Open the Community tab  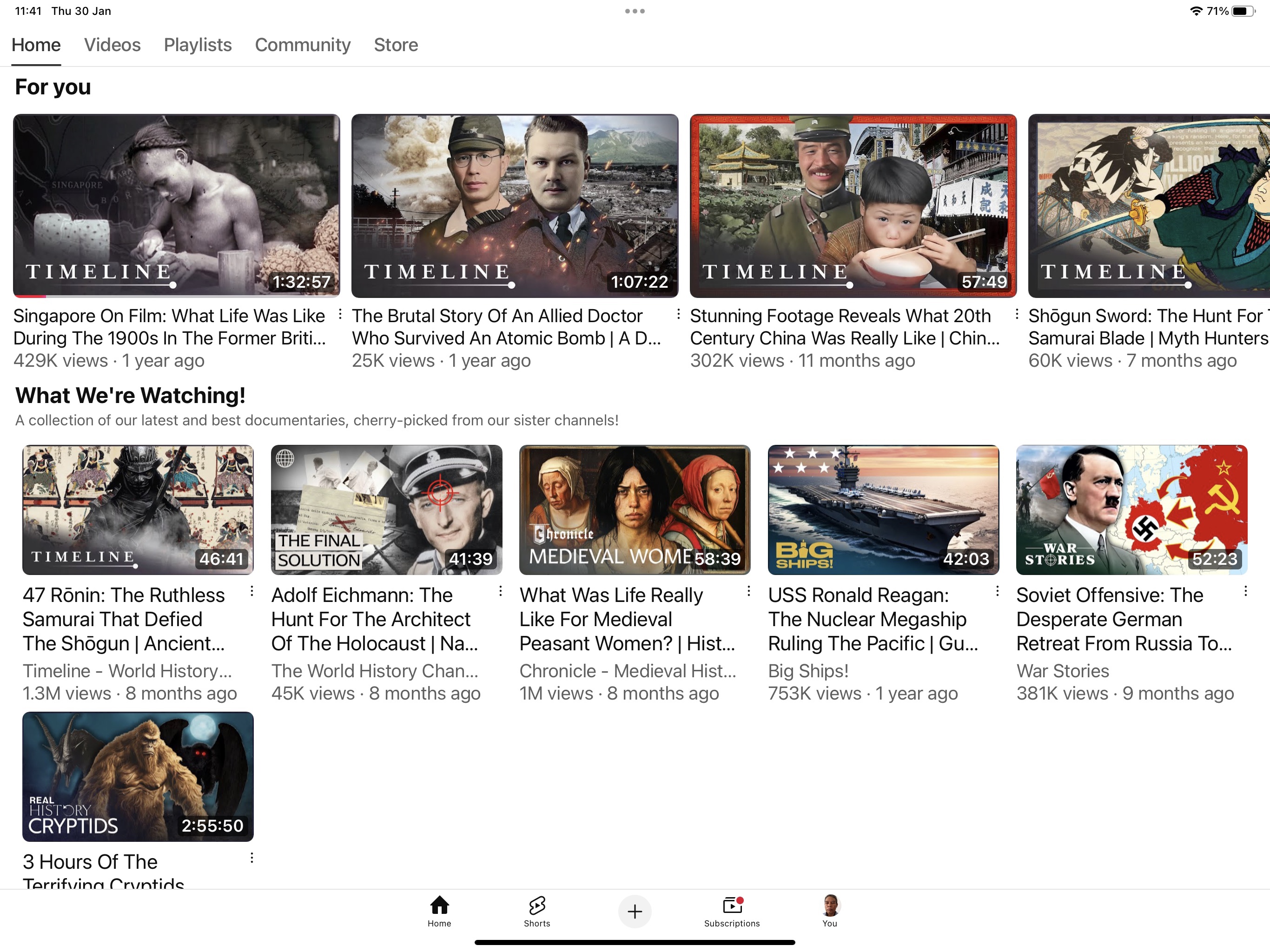coord(303,45)
